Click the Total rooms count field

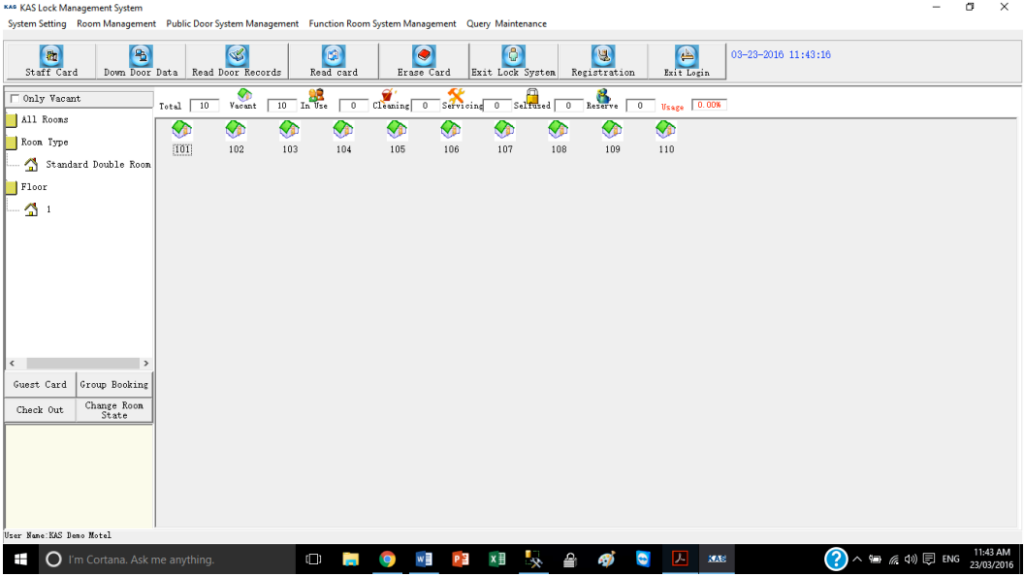click(204, 105)
